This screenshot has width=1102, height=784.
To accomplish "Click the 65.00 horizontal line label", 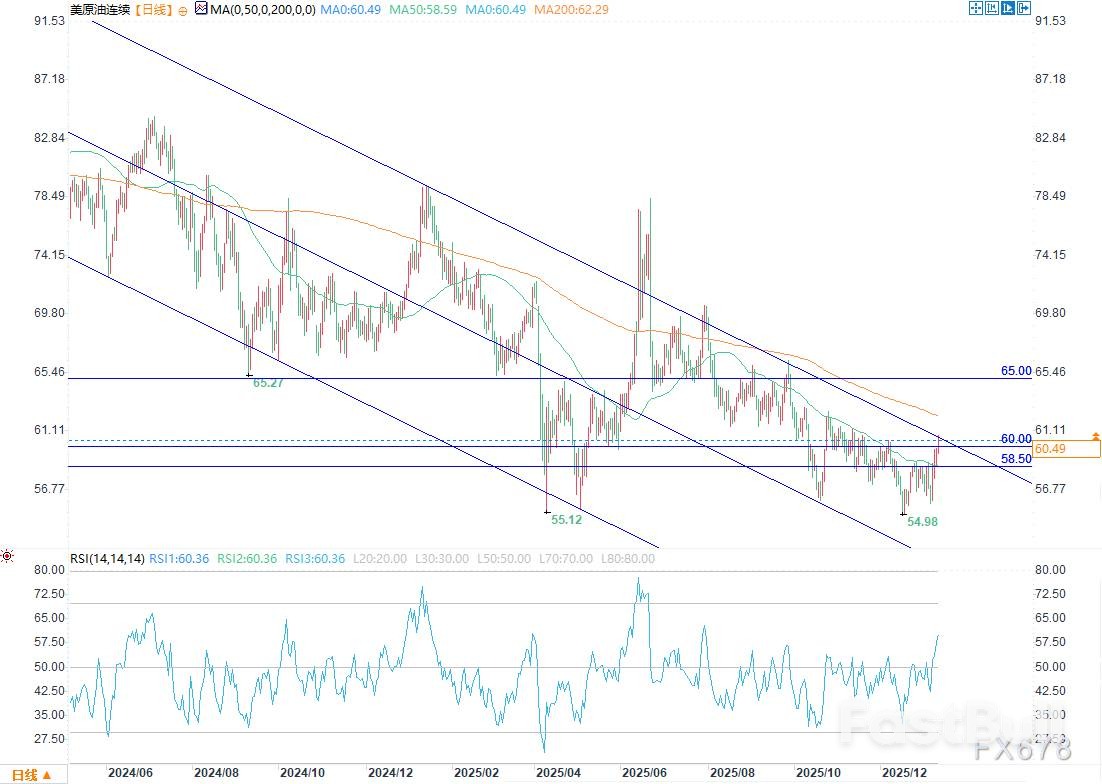I will click(1015, 371).
